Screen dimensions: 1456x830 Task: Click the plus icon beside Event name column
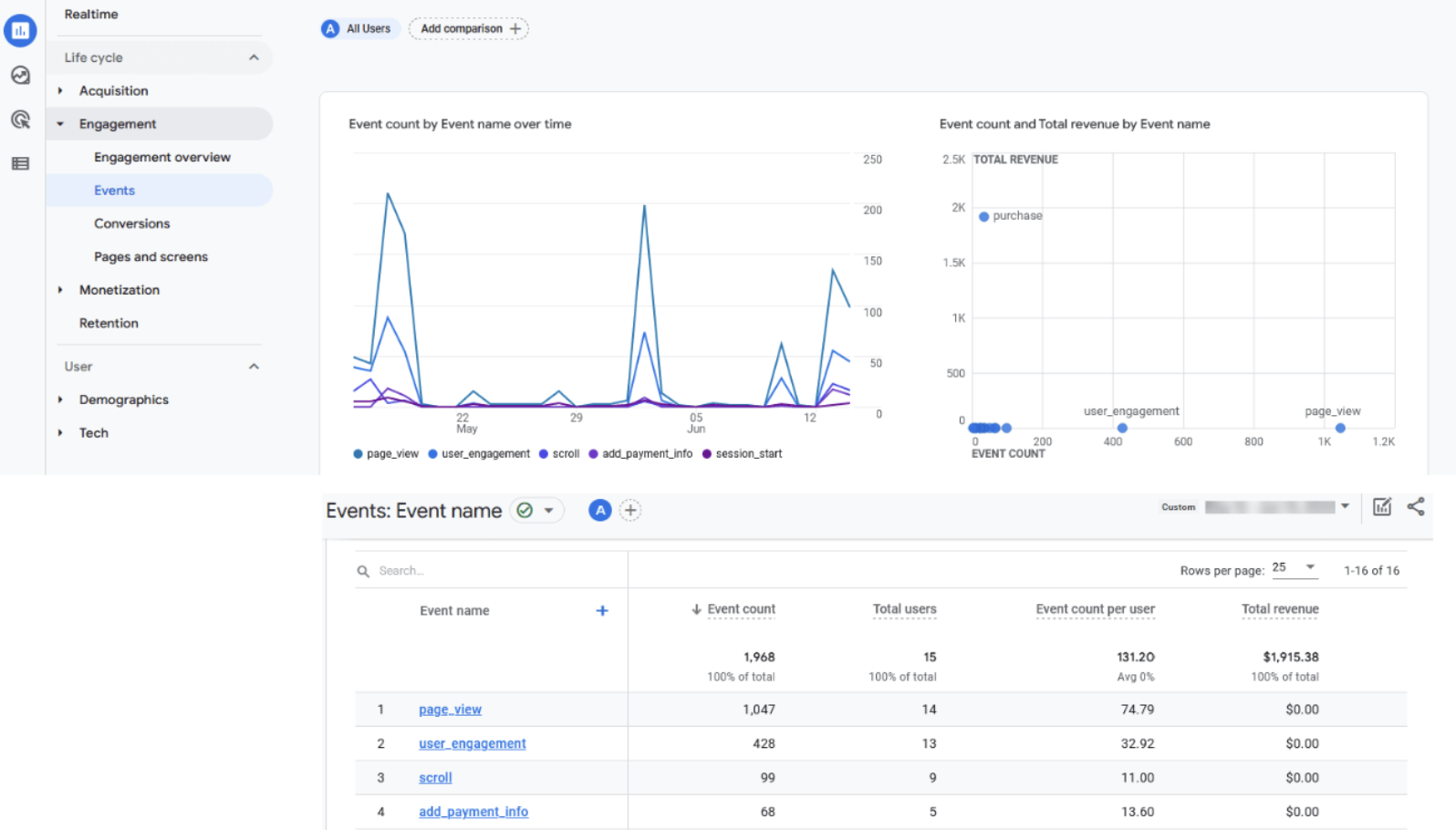(602, 611)
